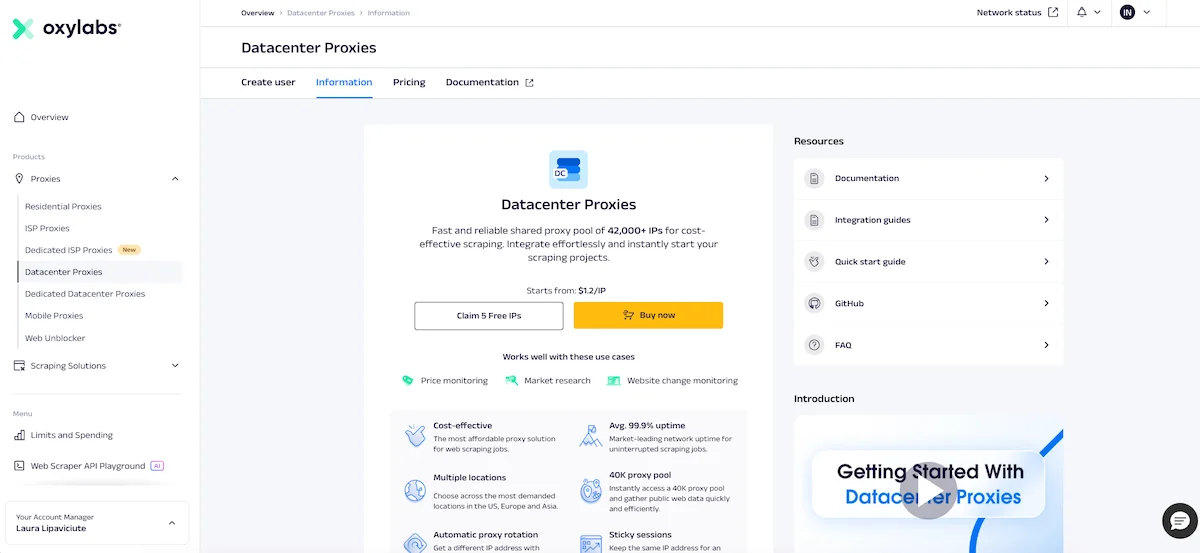Viewport: 1200px width, 553px height.
Task: Select the Information tab
Action: point(344,82)
